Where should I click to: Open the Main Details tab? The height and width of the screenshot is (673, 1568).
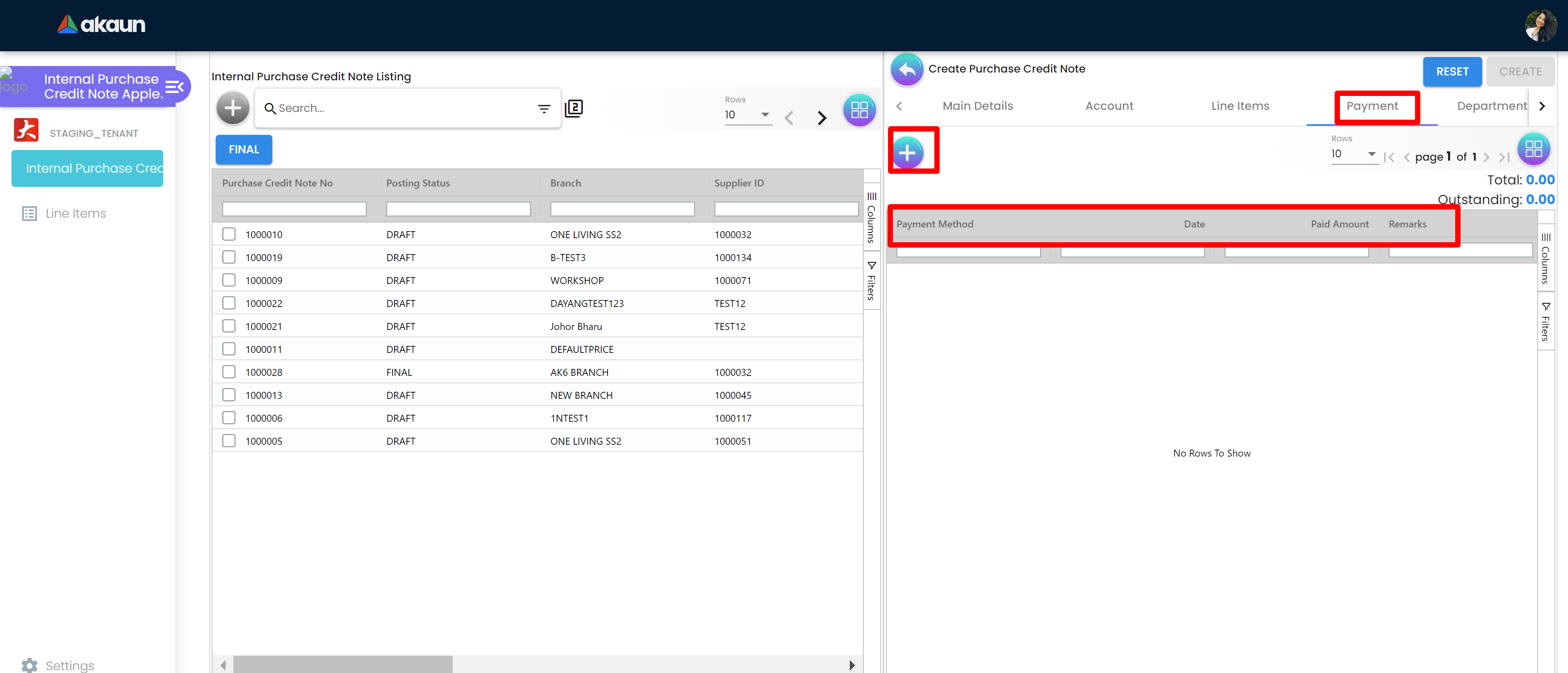click(977, 106)
